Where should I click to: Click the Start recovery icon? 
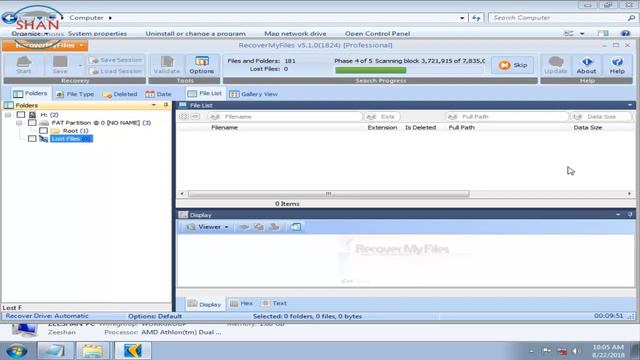click(24, 62)
